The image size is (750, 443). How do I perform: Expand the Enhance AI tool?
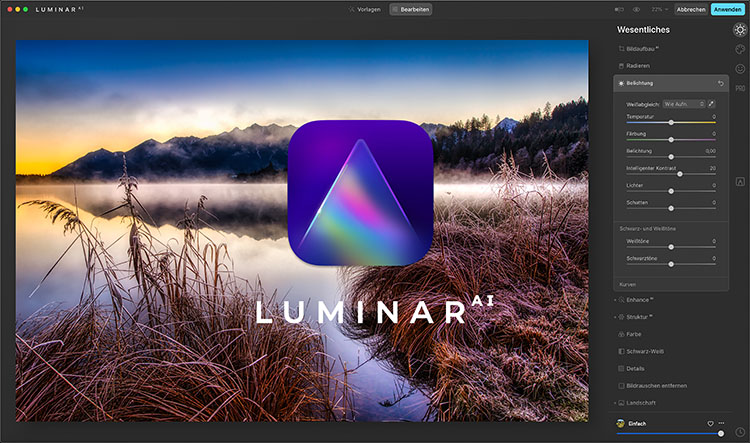[634, 300]
